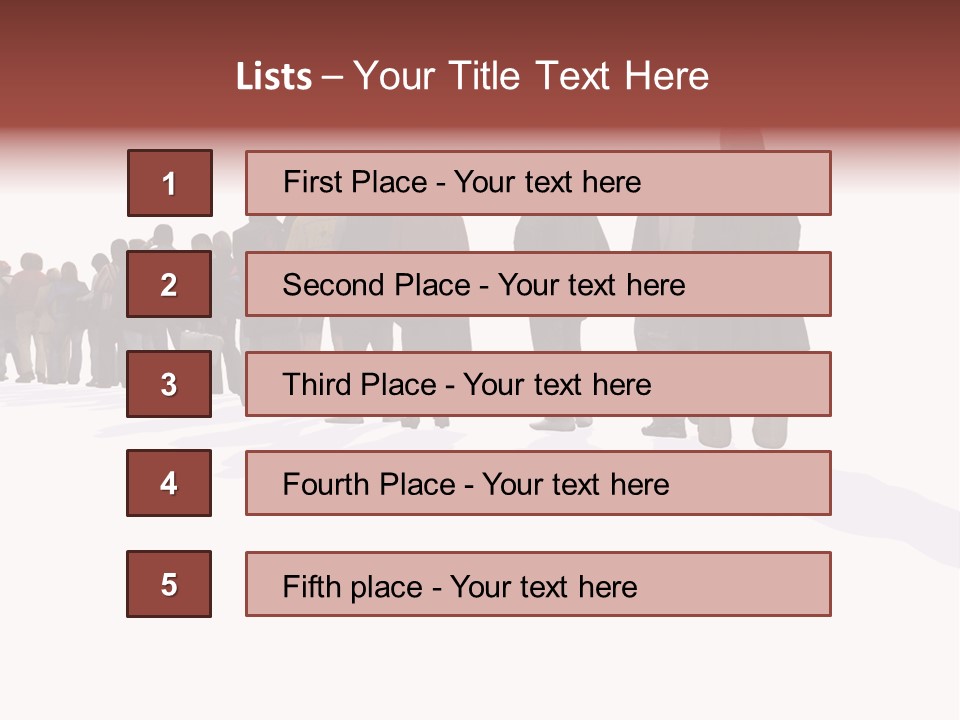This screenshot has height=720, width=960.
Task: Click the bold word 'Lists' in title
Action: (x=274, y=77)
